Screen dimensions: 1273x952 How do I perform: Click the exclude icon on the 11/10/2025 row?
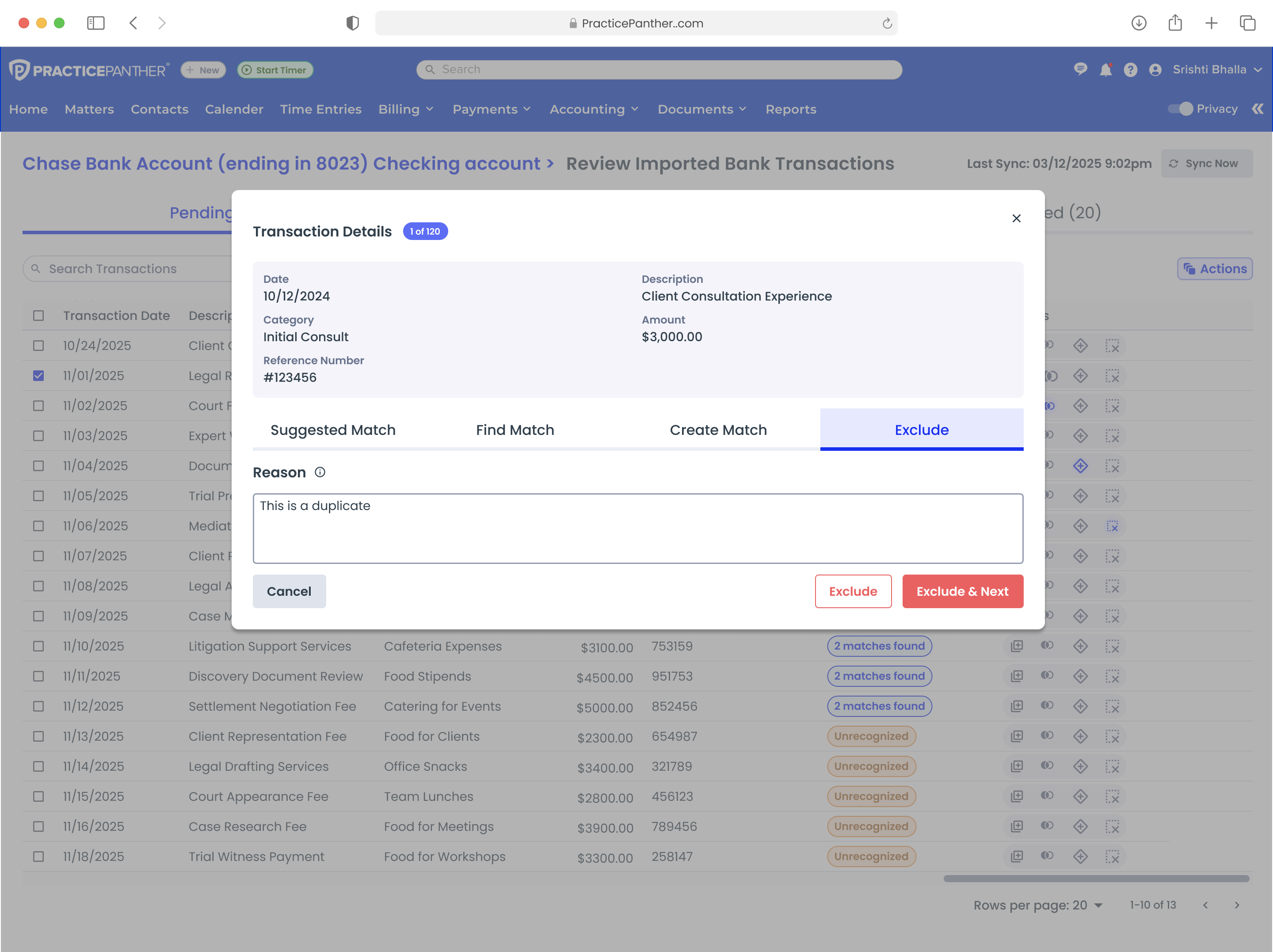(1113, 646)
